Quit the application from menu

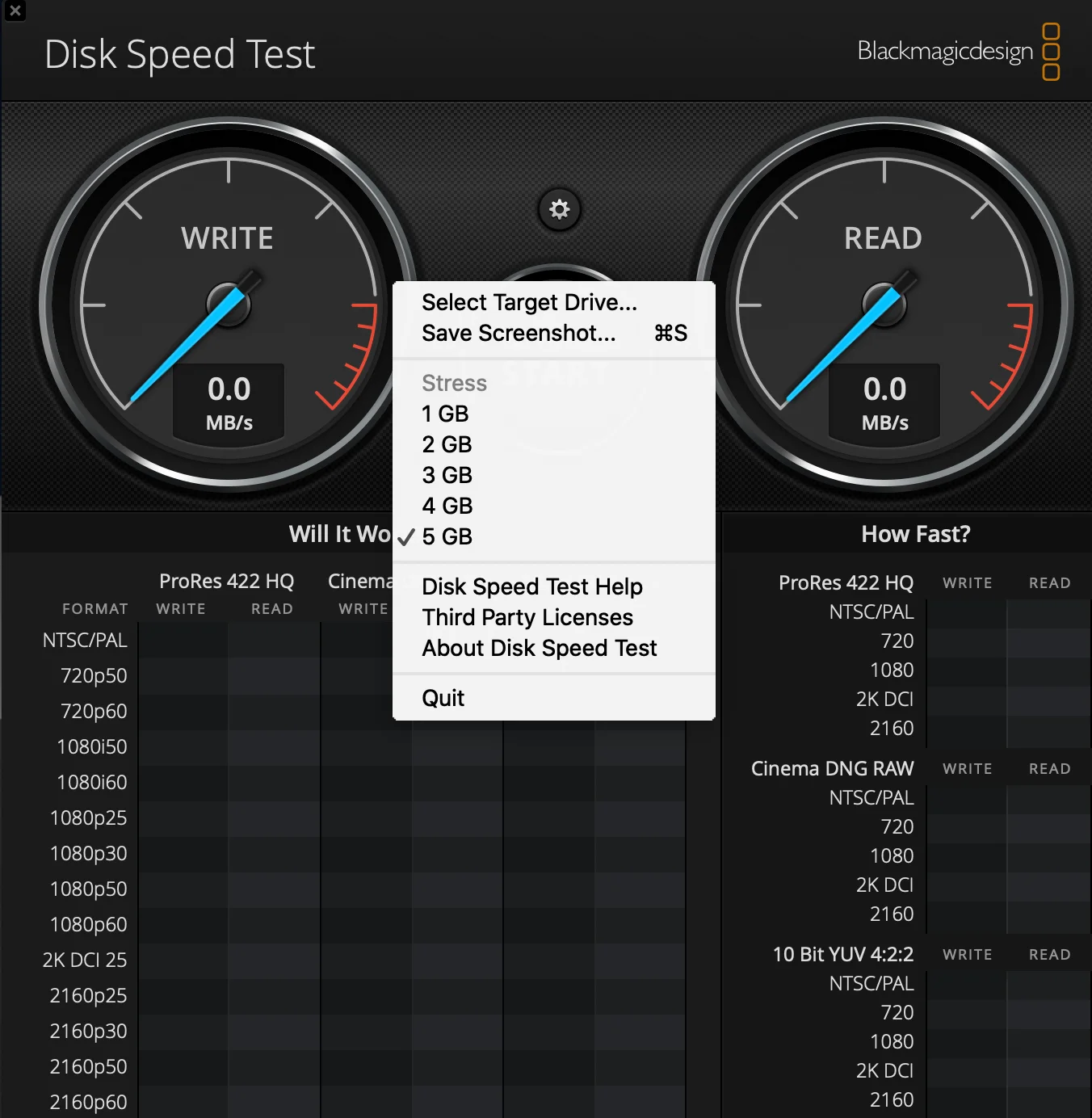click(x=443, y=698)
